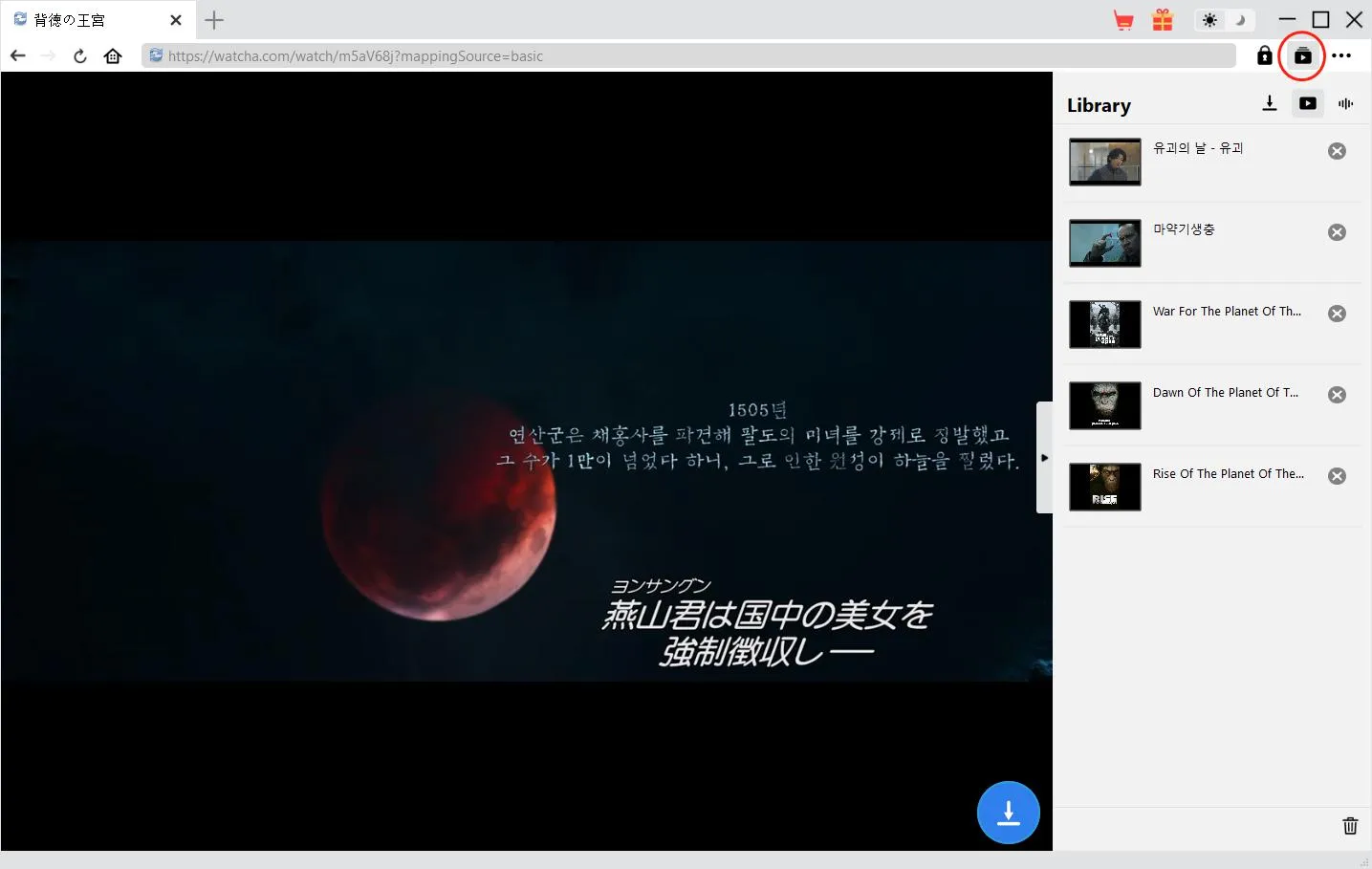
Task: Switch to the Video library tab
Action: (x=1307, y=103)
